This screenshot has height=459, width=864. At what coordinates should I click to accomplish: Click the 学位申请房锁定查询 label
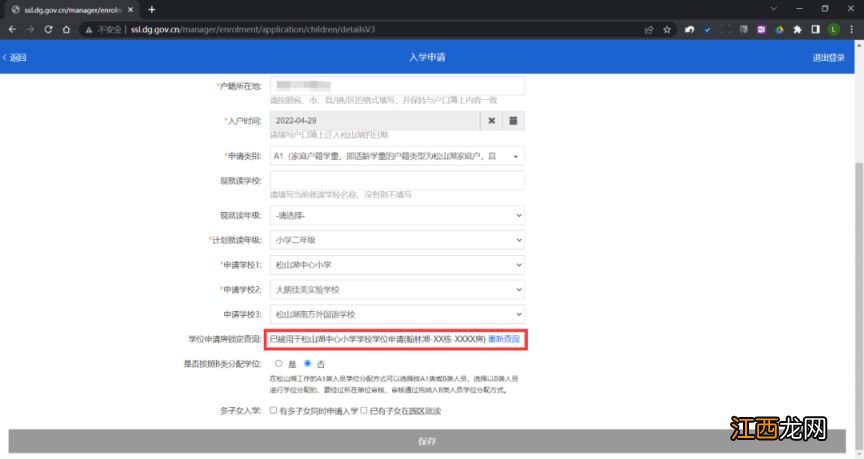click(225, 339)
